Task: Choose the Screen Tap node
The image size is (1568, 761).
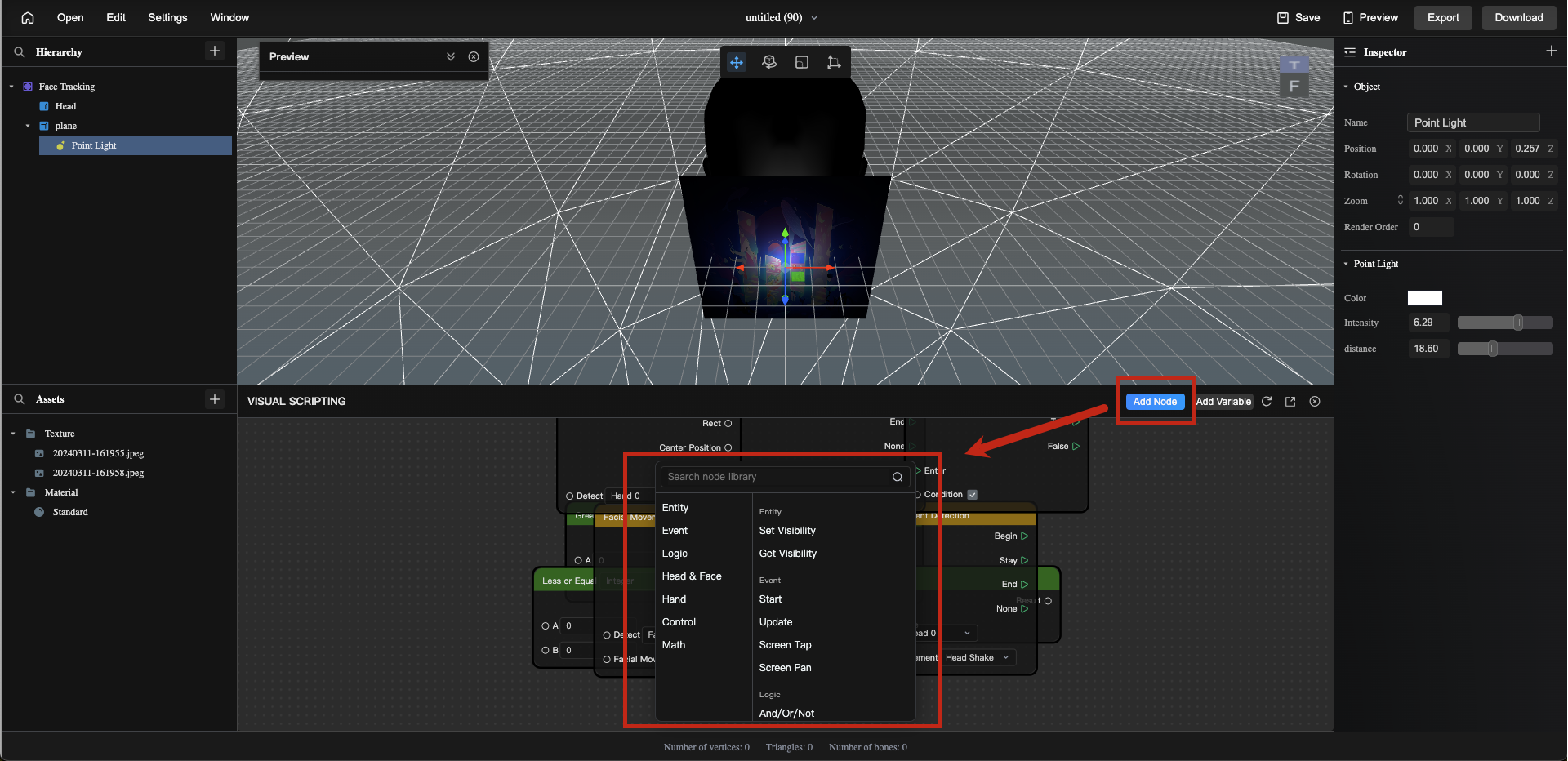Action: [x=785, y=645]
